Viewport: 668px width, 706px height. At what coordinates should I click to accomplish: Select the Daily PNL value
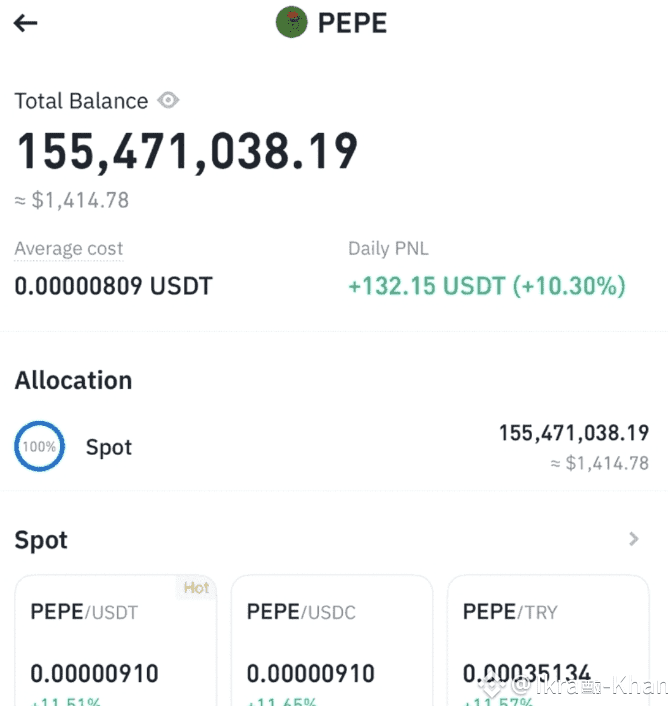pos(487,286)
